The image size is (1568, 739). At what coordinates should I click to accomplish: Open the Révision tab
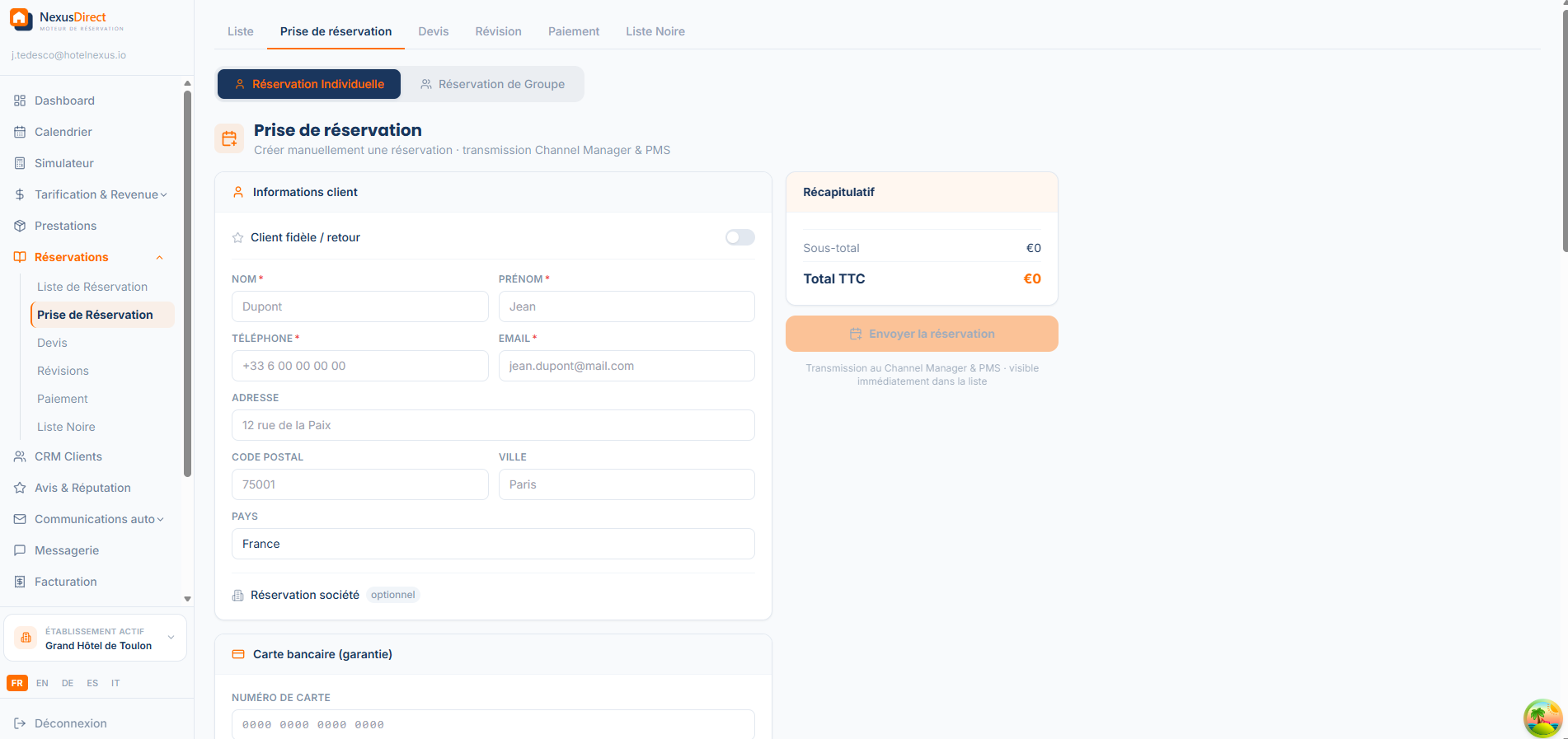point(498,31)
